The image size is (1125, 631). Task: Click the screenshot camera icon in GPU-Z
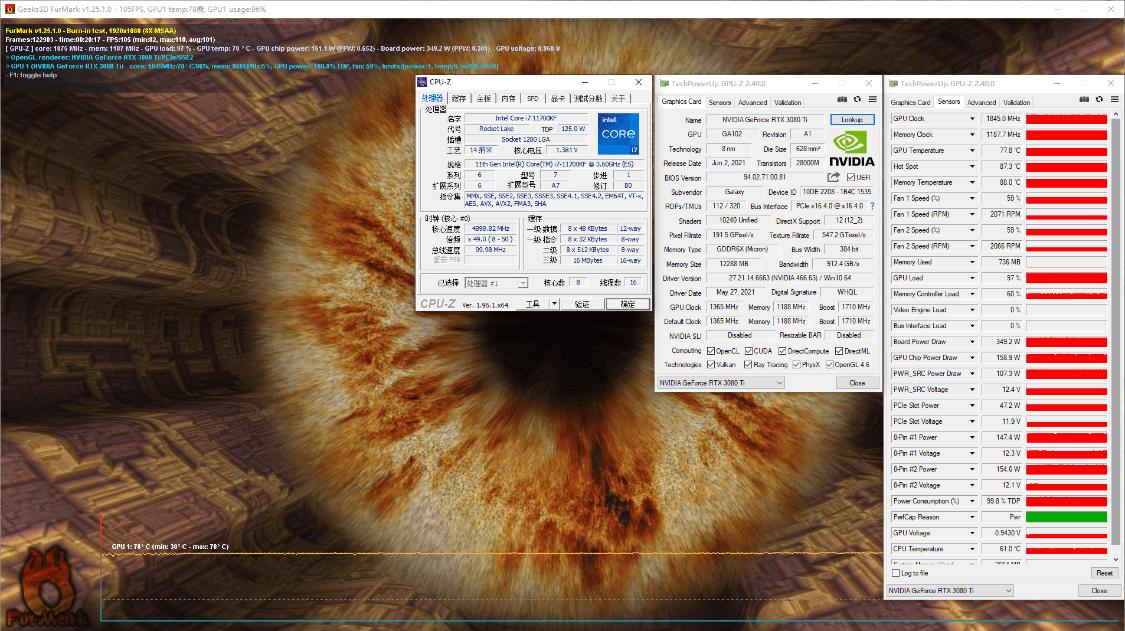[x=842, y=99]
